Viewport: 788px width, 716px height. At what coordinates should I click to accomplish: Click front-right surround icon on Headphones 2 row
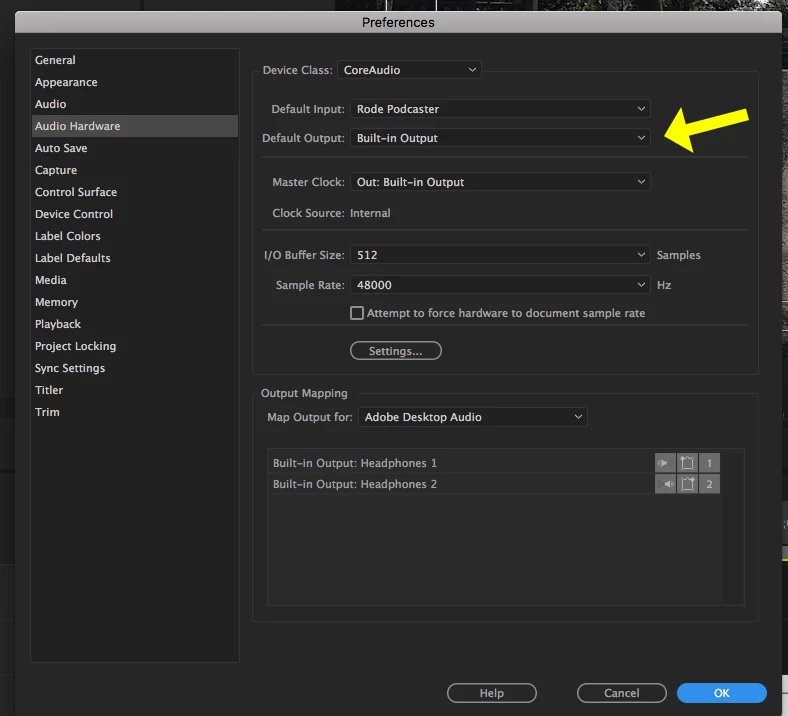[x=687, y=484]
